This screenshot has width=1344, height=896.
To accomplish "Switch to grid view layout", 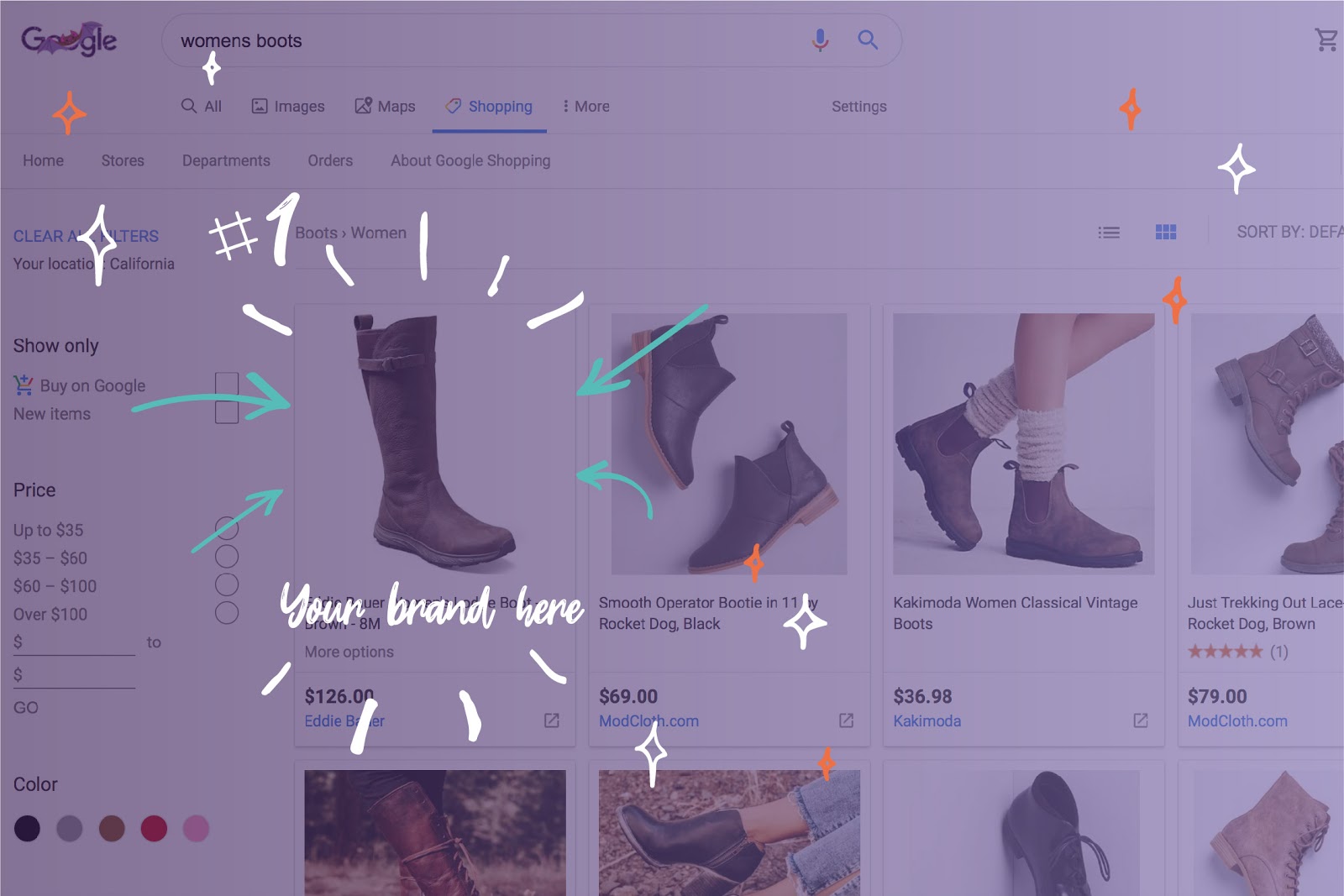I will click(1167, 233).
